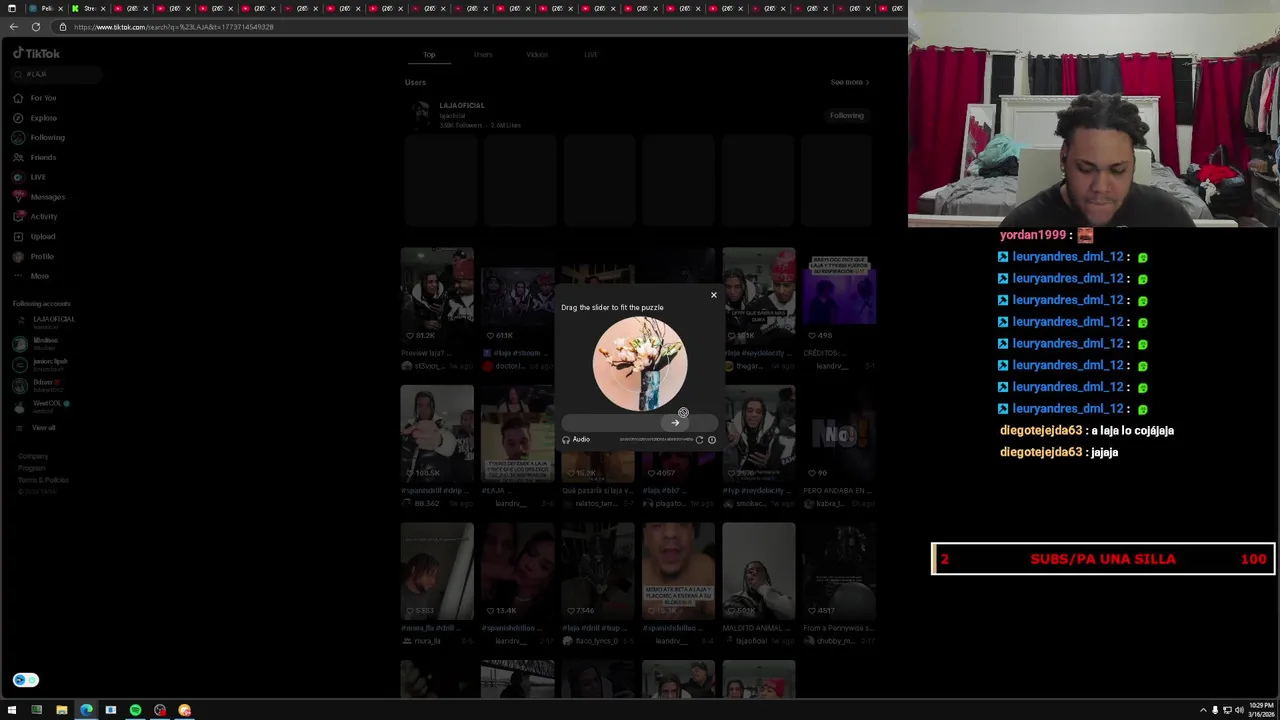
Task: Open the Windows Start menu
Action: coord(12,710)
